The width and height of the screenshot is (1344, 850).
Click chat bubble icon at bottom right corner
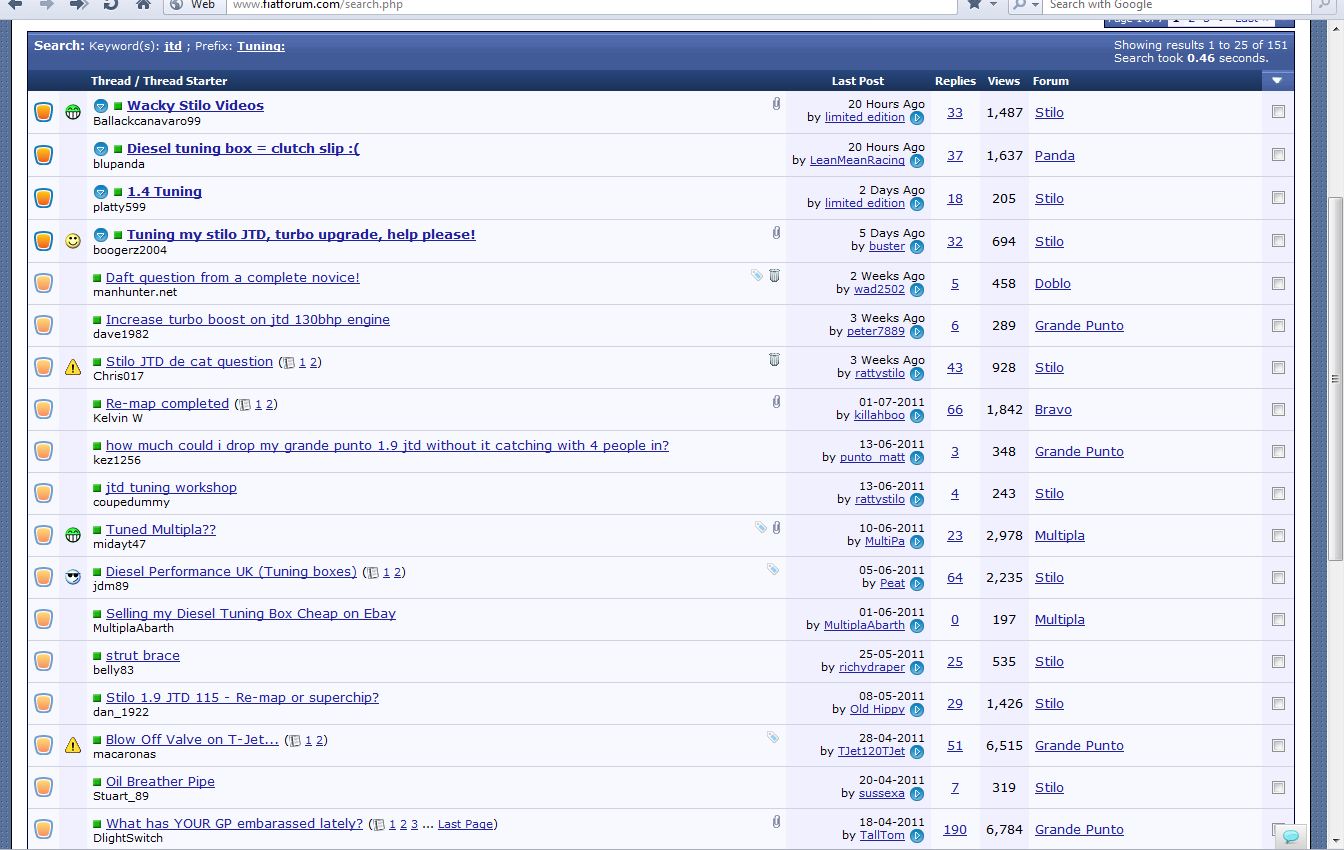click(1291, 836)
